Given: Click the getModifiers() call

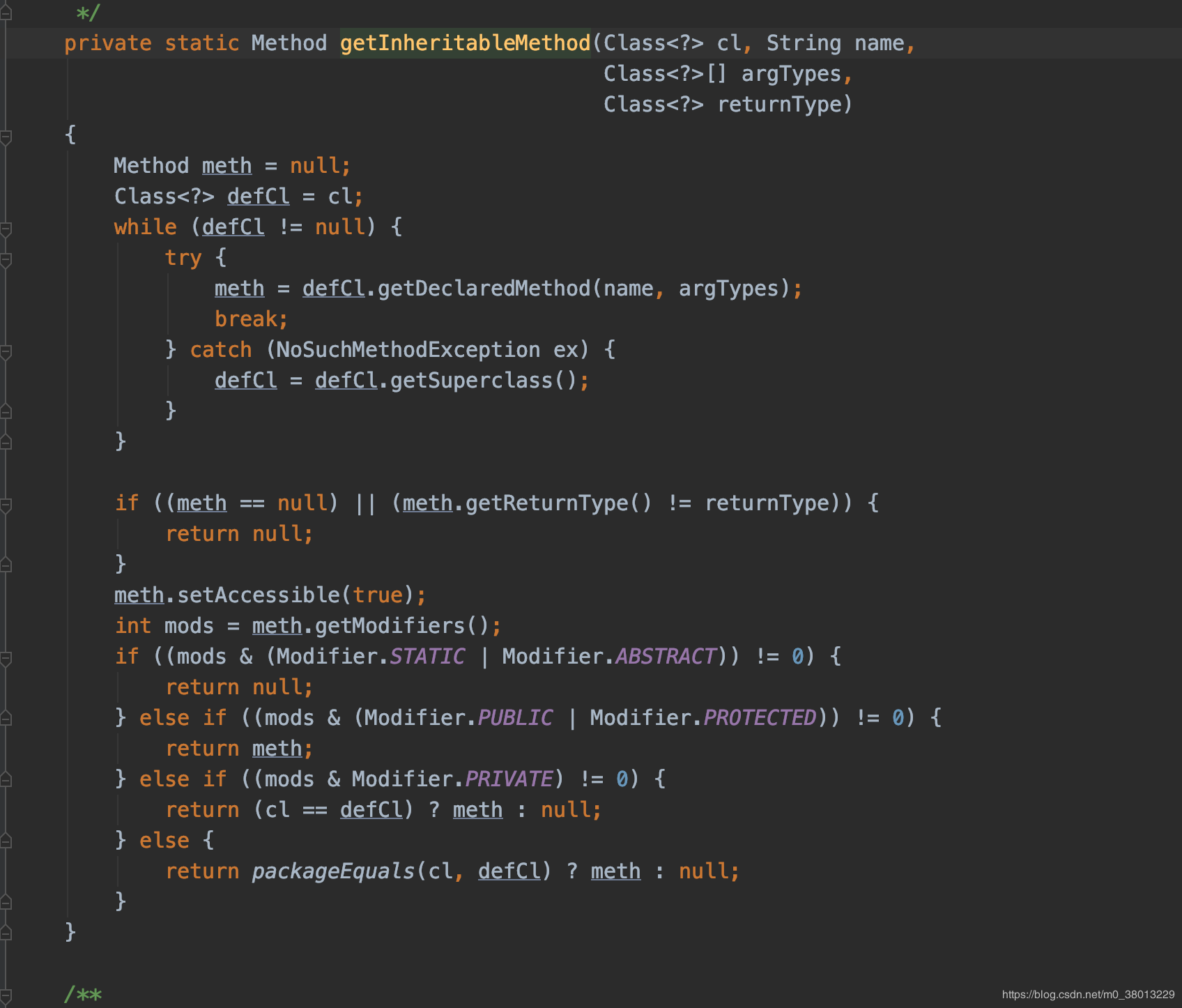Looking at the screenshot, I should (401, 626).
